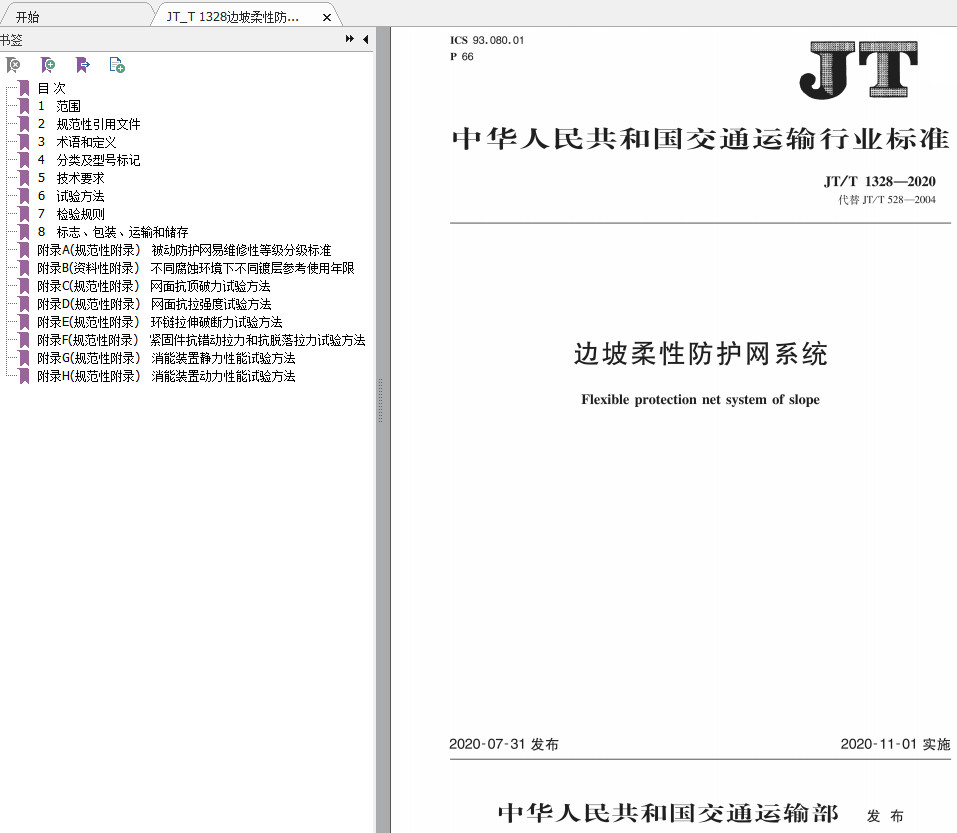This screenshot has width=957, height=833.
Task: Collapse the bookmark panel using the left arrow
Action: pos(364,39)
